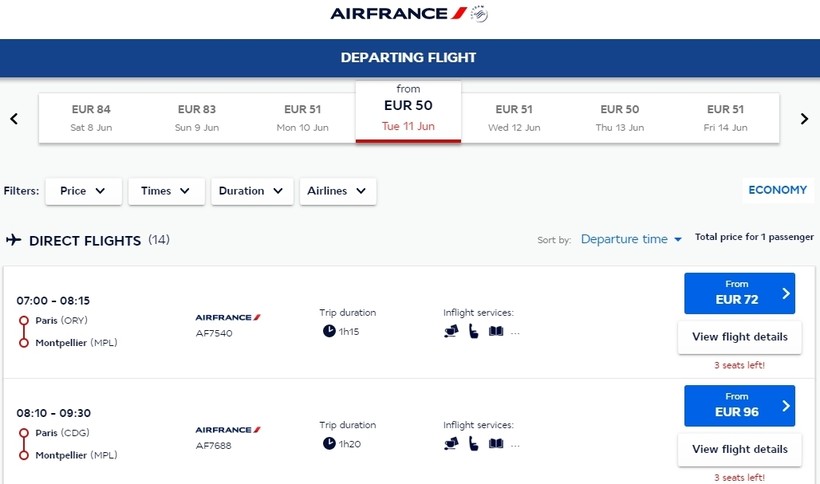Click the clock icon beside 1h15 duration
This screenshot has height=484, width=820.
click(x=329, y=331)
